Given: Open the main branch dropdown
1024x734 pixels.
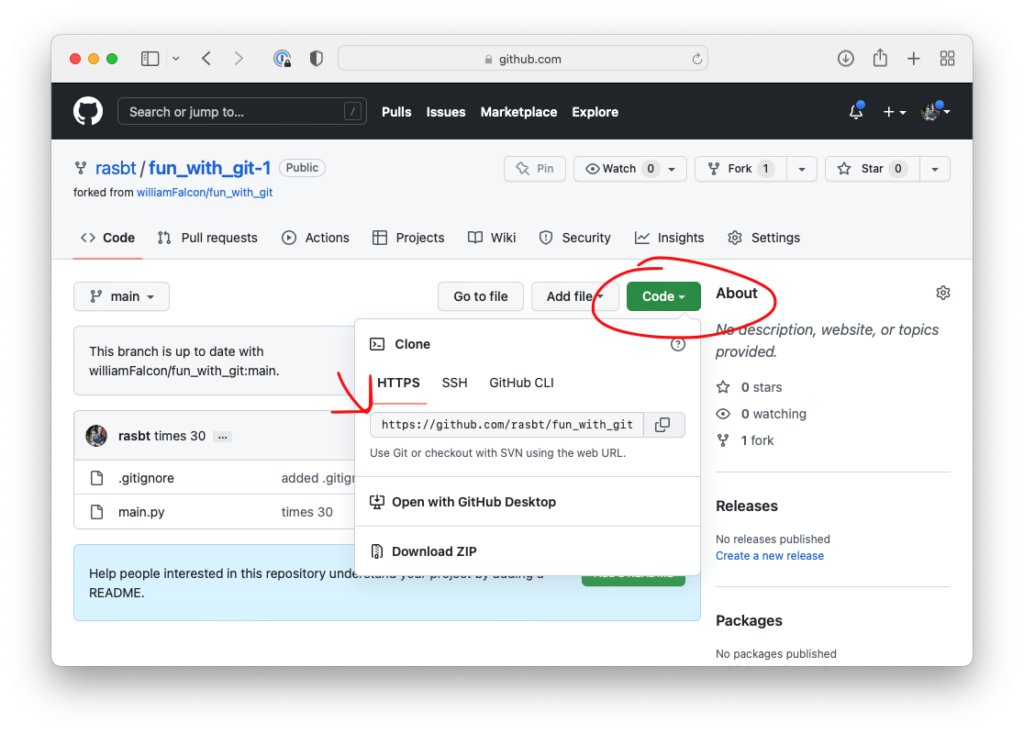Looking at the screenshot, I should point(121,296).
